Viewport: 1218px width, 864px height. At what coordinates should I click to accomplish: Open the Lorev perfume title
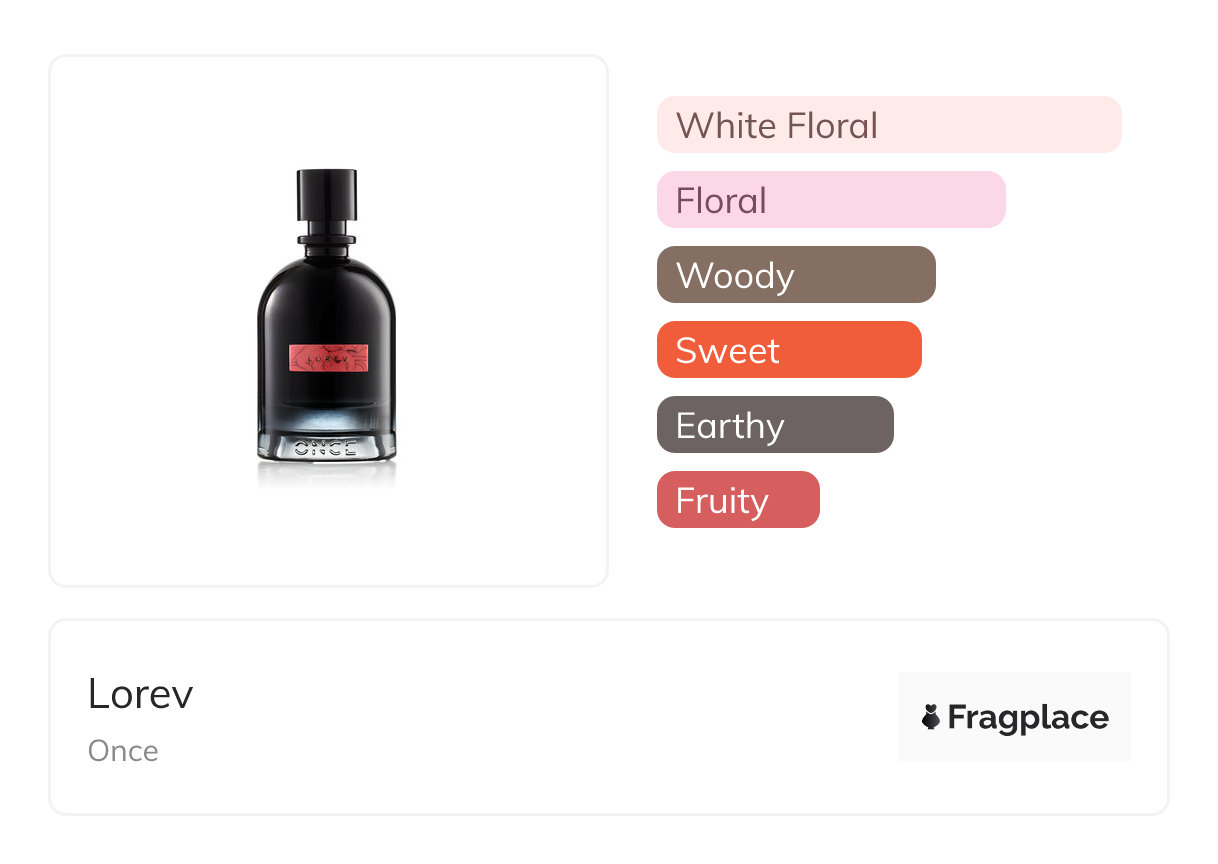(140, 693)
